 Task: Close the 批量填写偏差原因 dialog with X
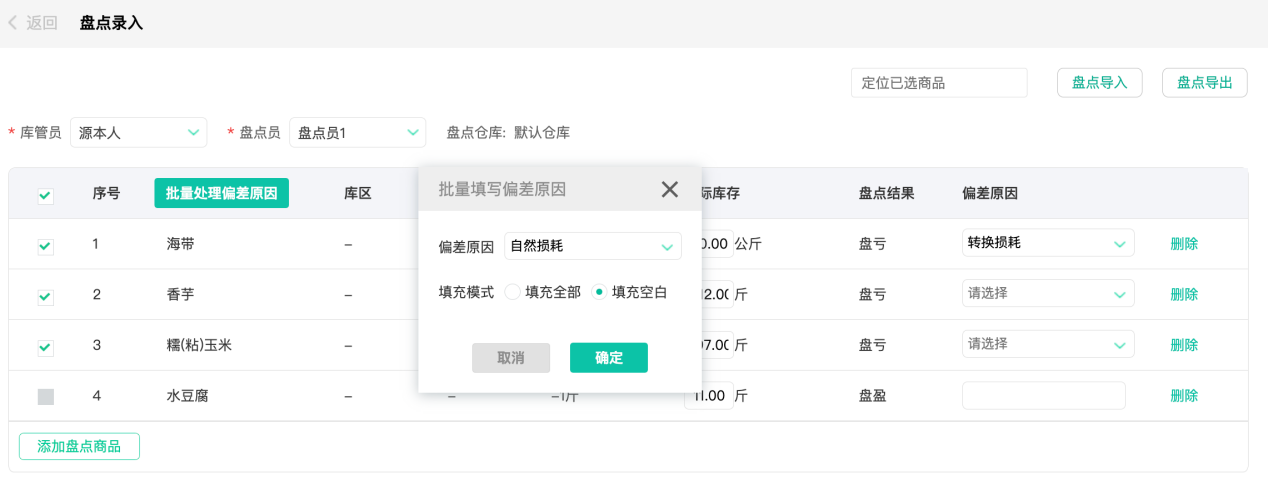(669, 190)
